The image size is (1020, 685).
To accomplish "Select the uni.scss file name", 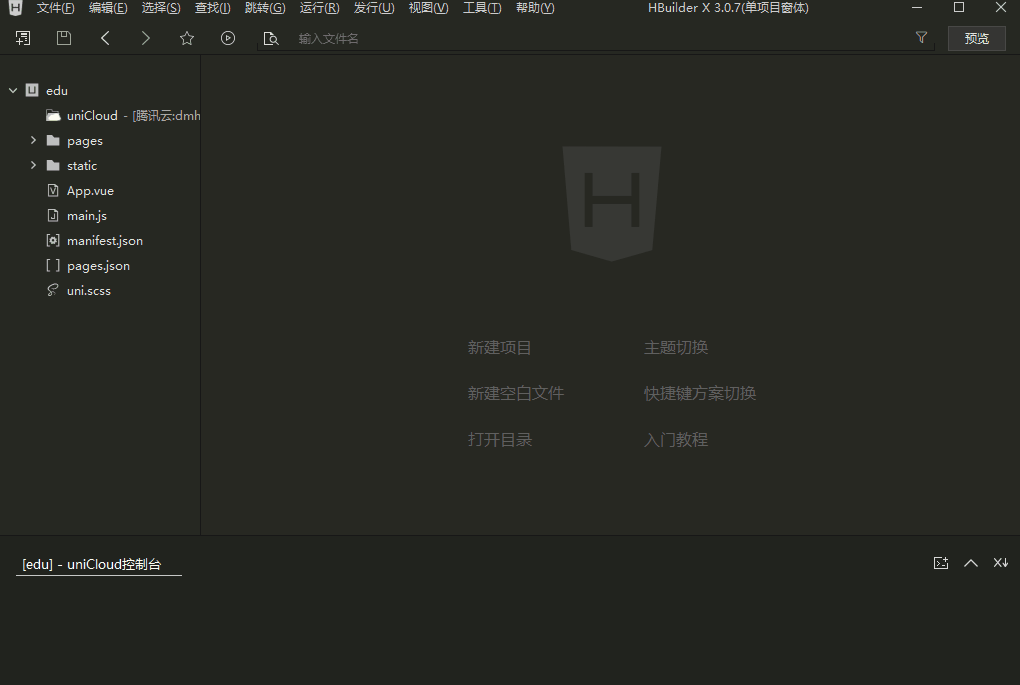I will click(88, 291).
